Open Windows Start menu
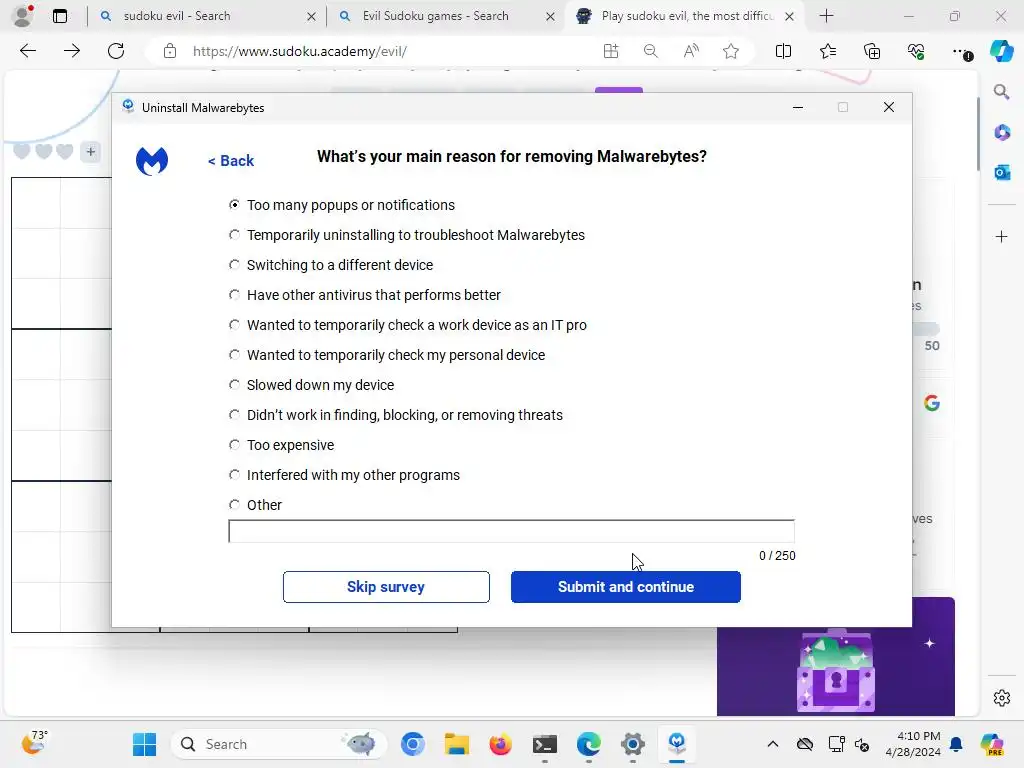1024x768 pixels. point(144,744)
